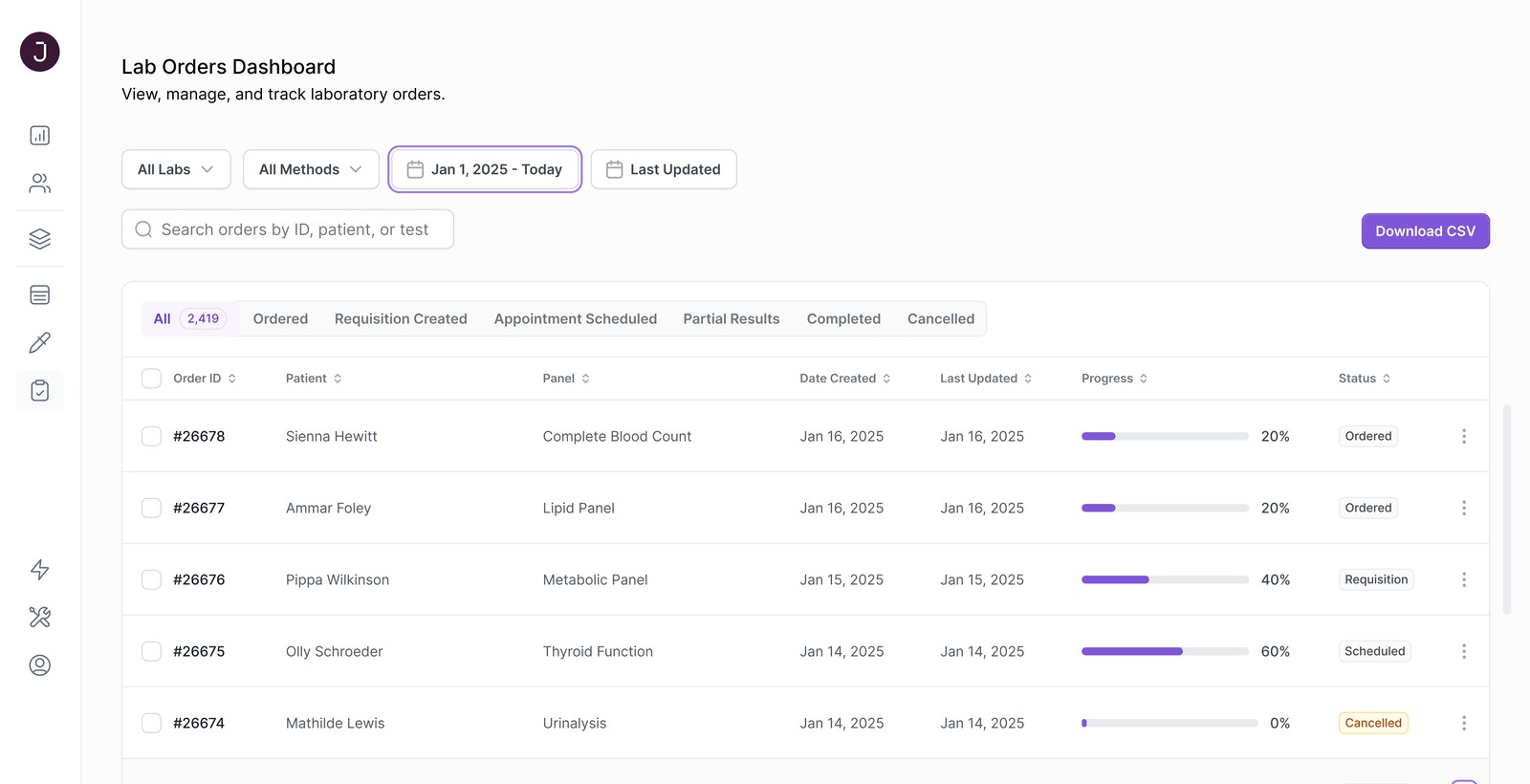Switch to the Ordered tab
Image resolution: width=1530 pixels, height=784 pixels.
pos(280,319)
